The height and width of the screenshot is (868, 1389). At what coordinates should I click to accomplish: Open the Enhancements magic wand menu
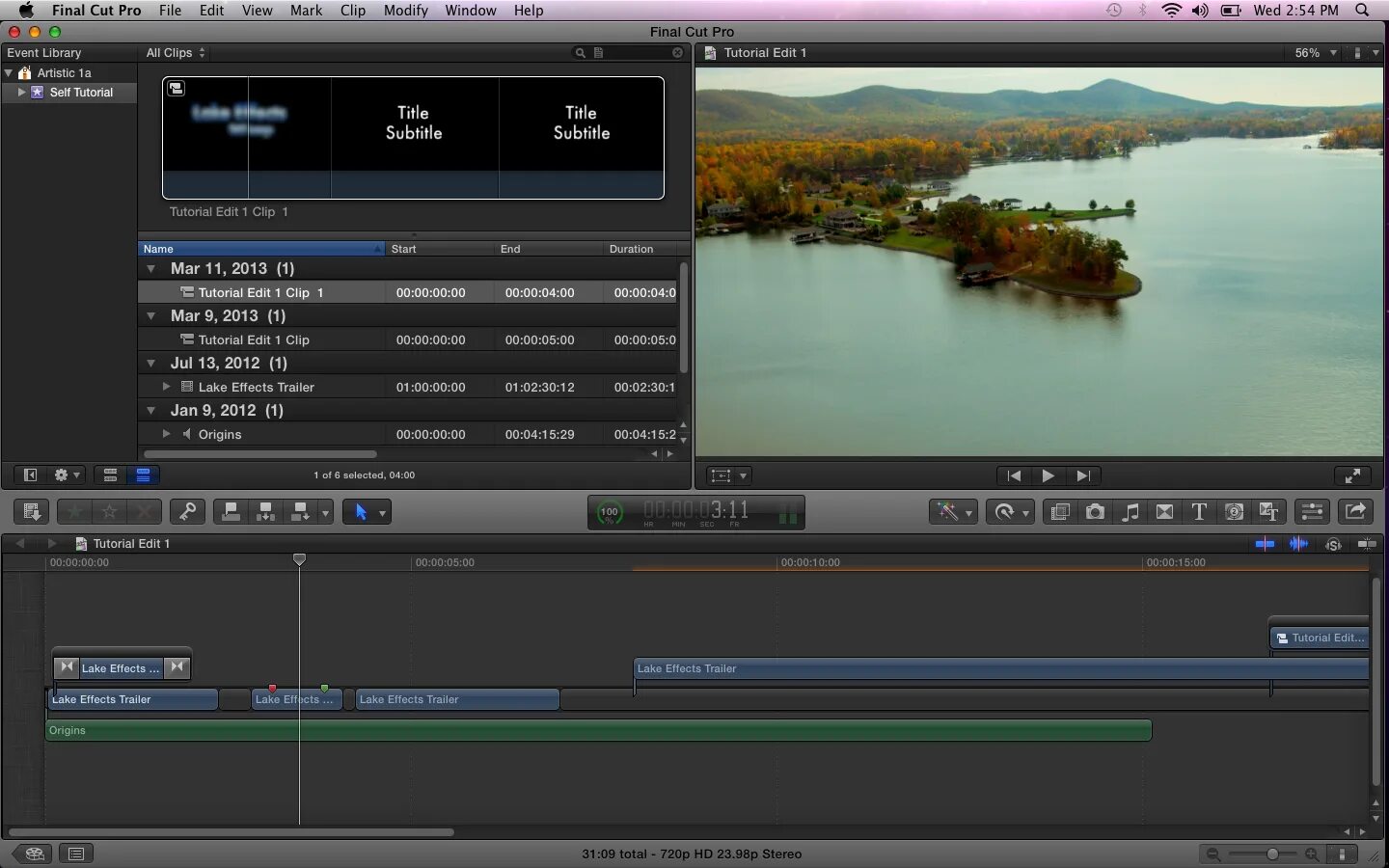pos(954,512)
